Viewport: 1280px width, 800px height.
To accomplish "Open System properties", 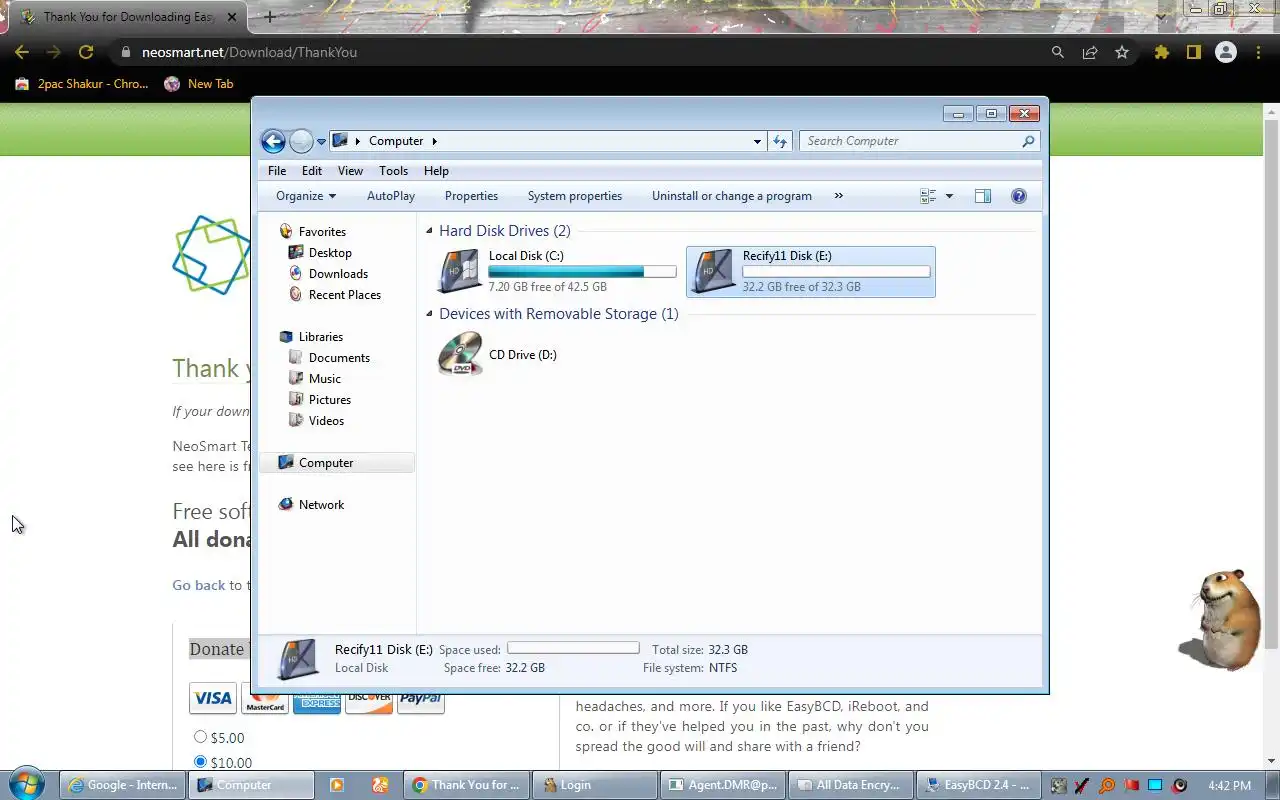I will click(575, 196).
